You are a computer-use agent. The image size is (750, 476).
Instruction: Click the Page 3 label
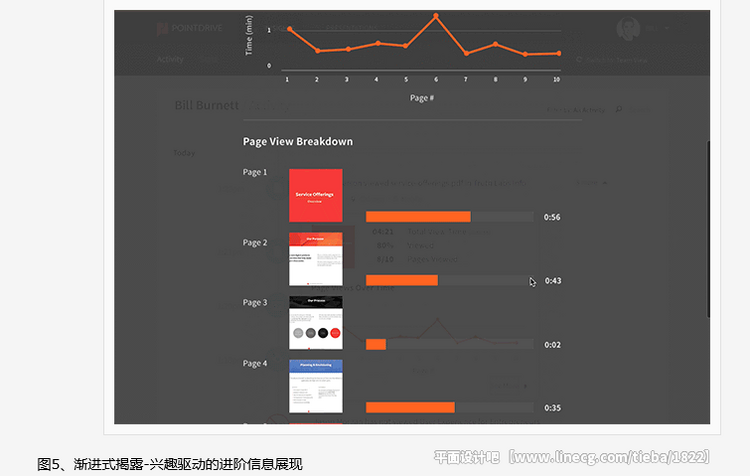(x=255, y=302)
